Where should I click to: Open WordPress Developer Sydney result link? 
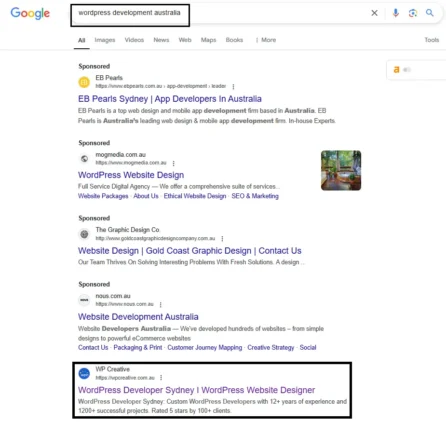[196, 390]
